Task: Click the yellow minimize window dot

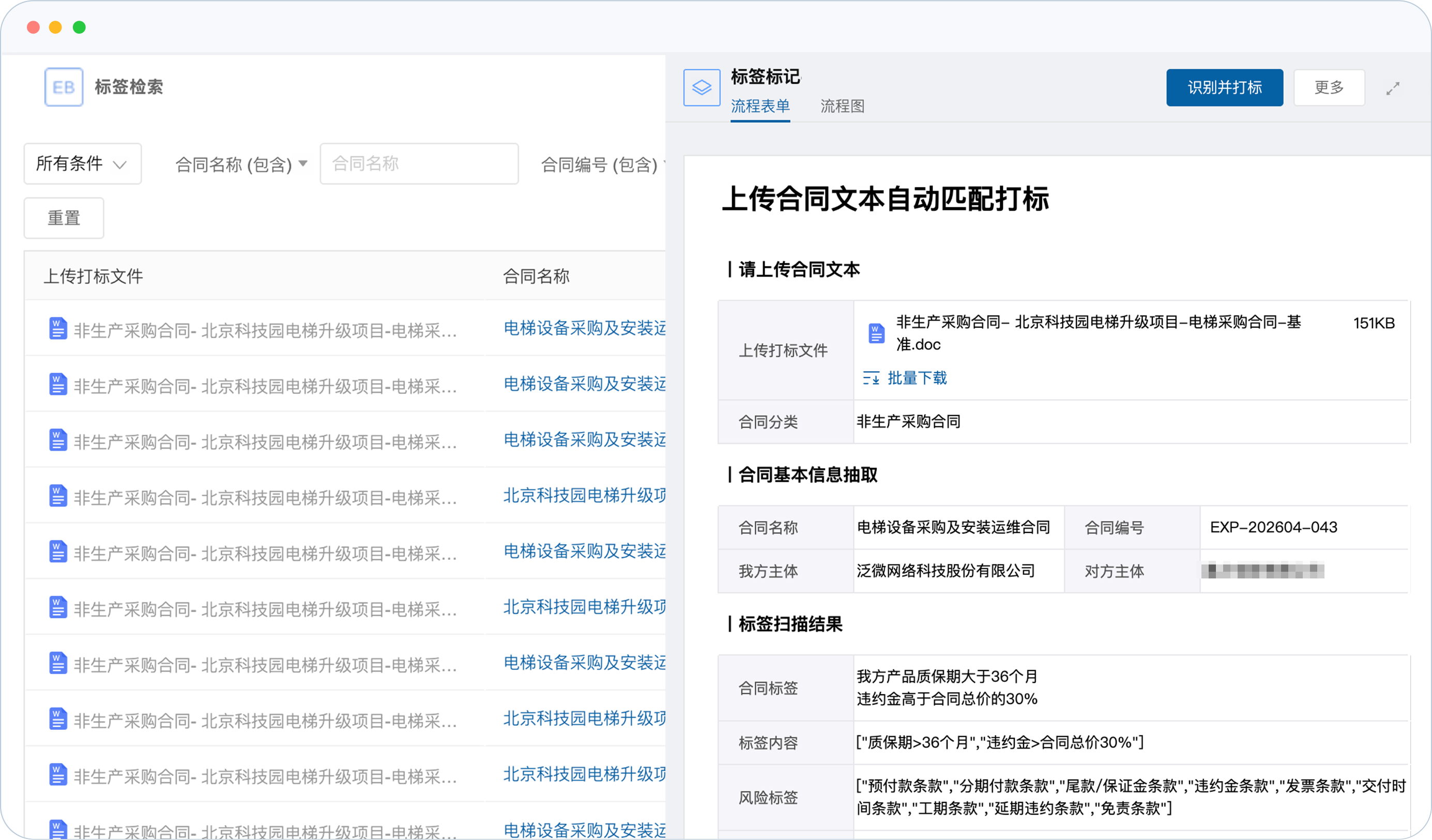Action: click(x=56, y=27)
